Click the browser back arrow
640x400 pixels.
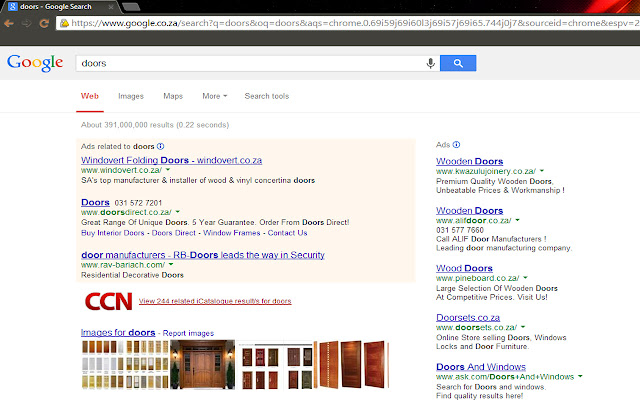coord(9,24)
